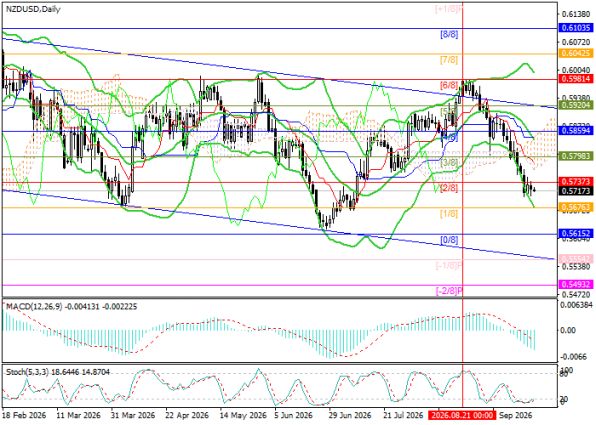Image resolution: width=596 pixels, height=425 pixels.
Task: Select the 0.58594 blue price label
Action: click(575, 130)
